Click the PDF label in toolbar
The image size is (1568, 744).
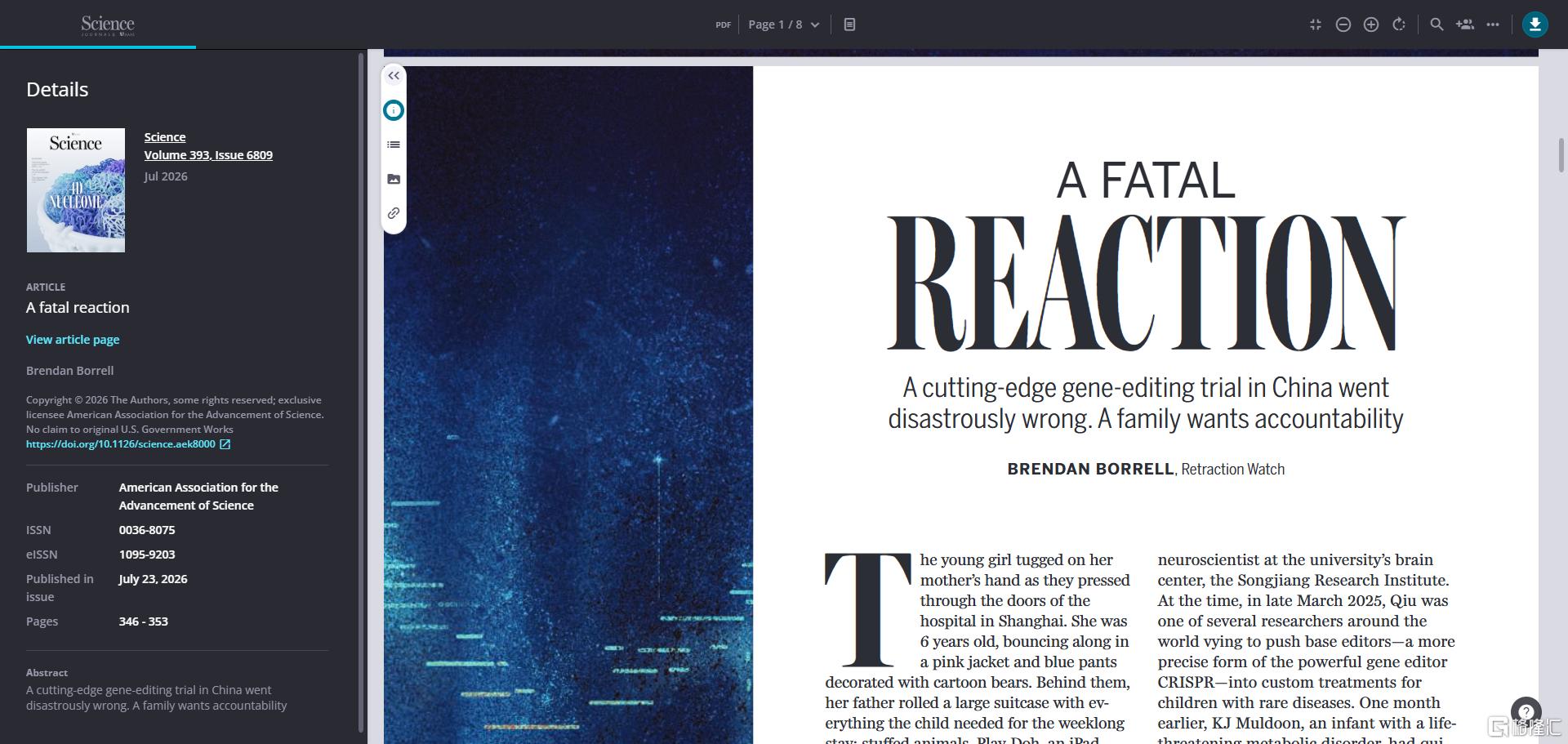pos(723,25)
